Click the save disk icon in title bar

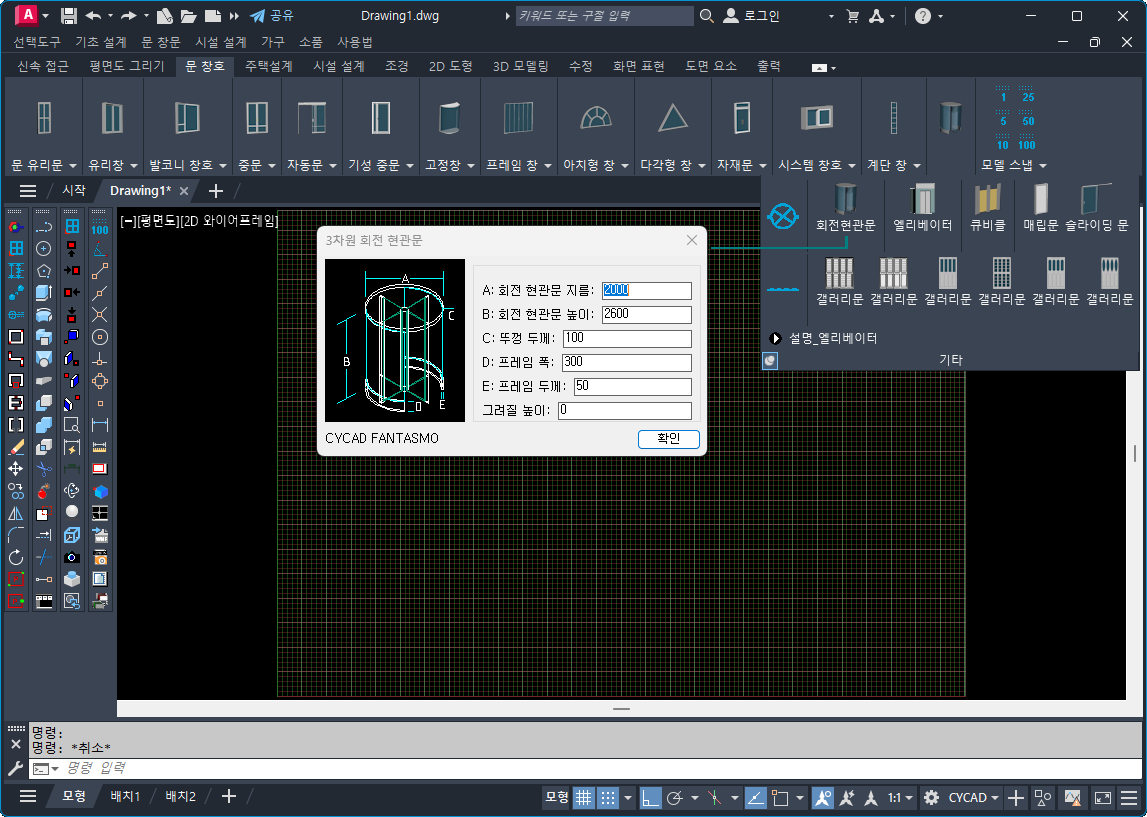tap(69, 16)
